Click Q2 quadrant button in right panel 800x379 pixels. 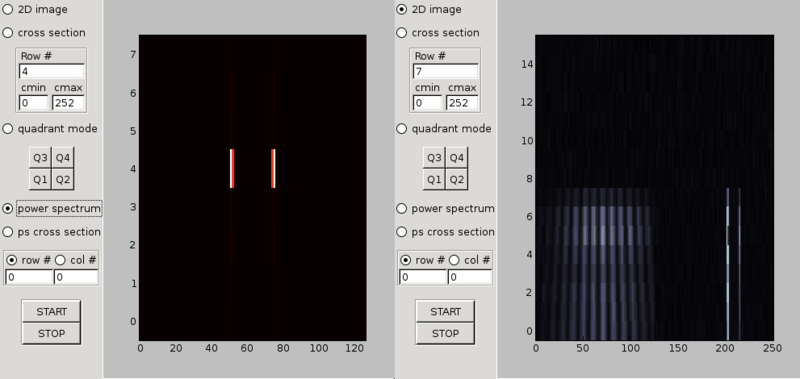[456, 179]
